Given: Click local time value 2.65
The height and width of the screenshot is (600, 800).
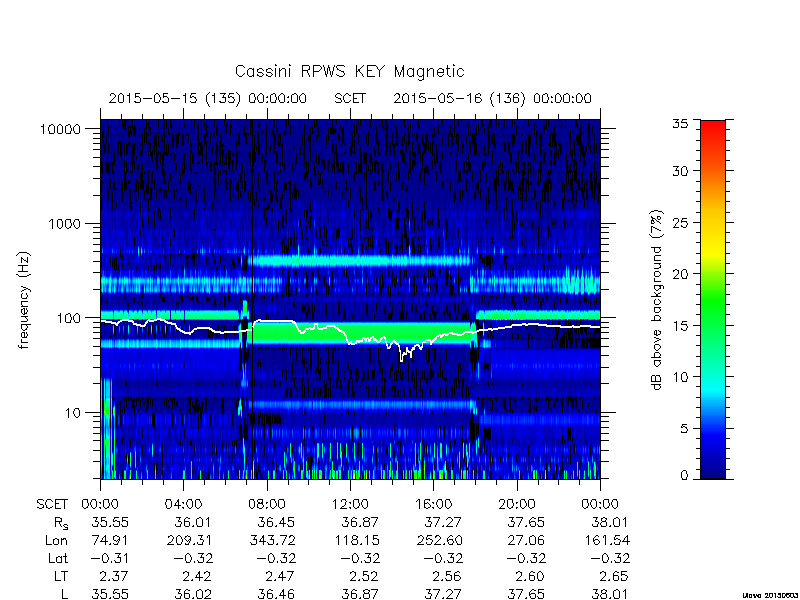Looking at the screenshot, I should tap(614, 577).
